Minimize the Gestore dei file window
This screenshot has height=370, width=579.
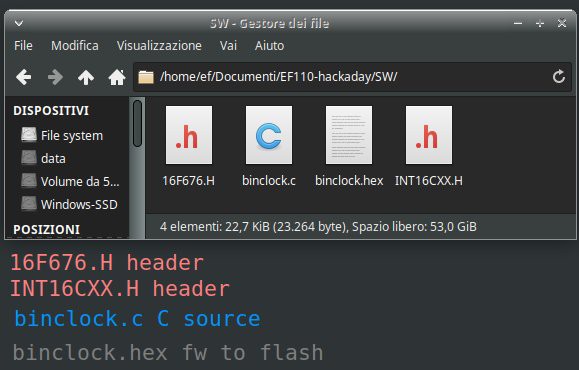[518, 23]
